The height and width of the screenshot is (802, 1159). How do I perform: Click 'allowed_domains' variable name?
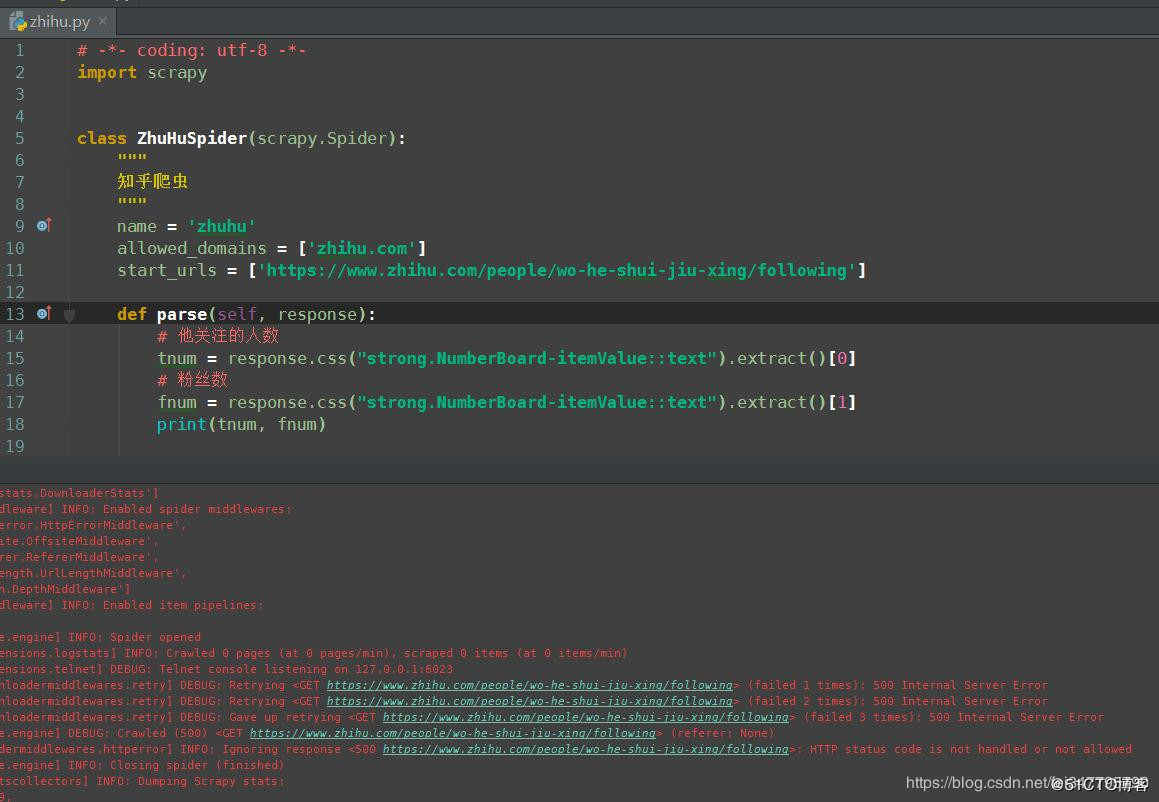pos(191,248)
